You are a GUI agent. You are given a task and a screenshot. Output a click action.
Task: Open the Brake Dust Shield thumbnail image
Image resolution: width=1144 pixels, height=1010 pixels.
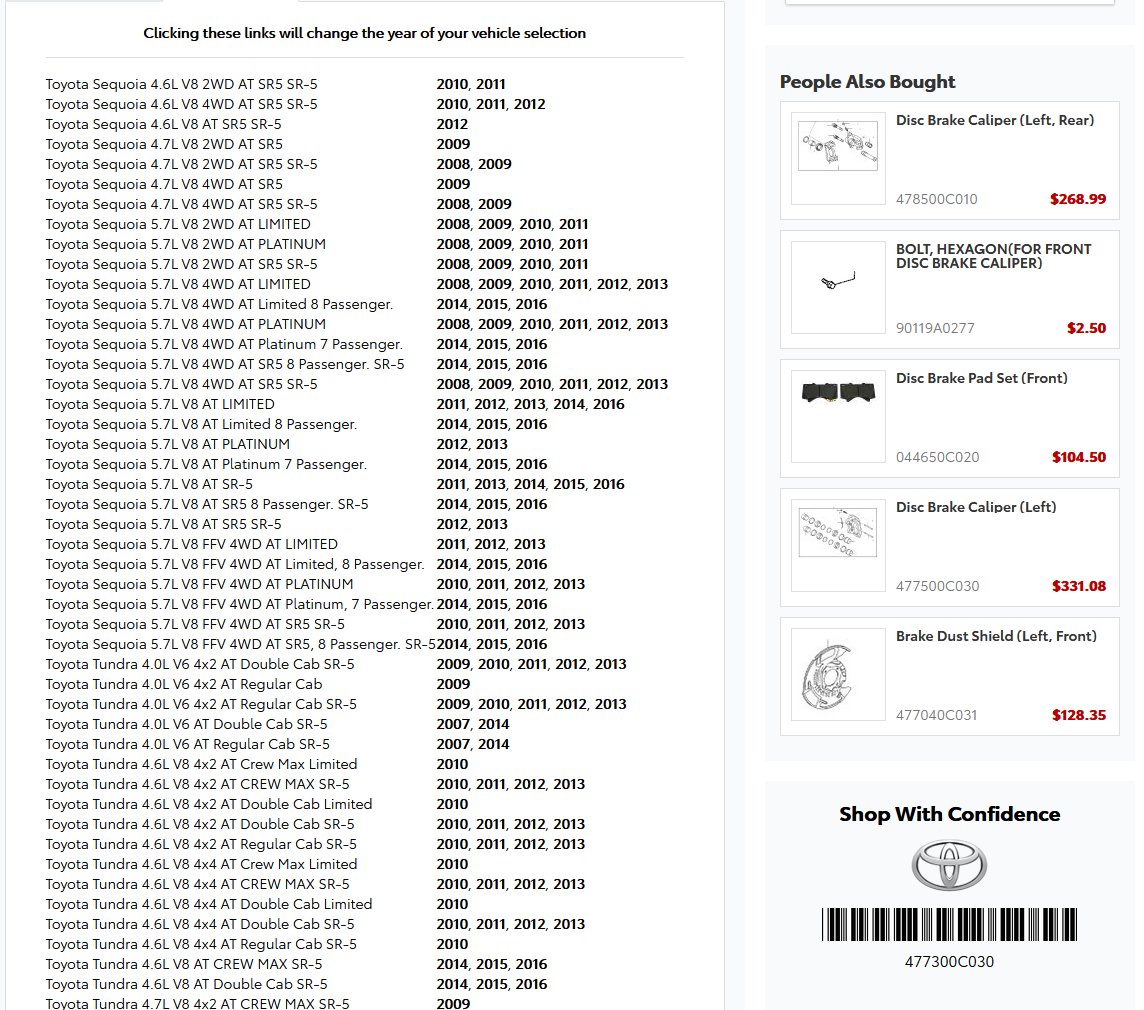pos(838,674)
